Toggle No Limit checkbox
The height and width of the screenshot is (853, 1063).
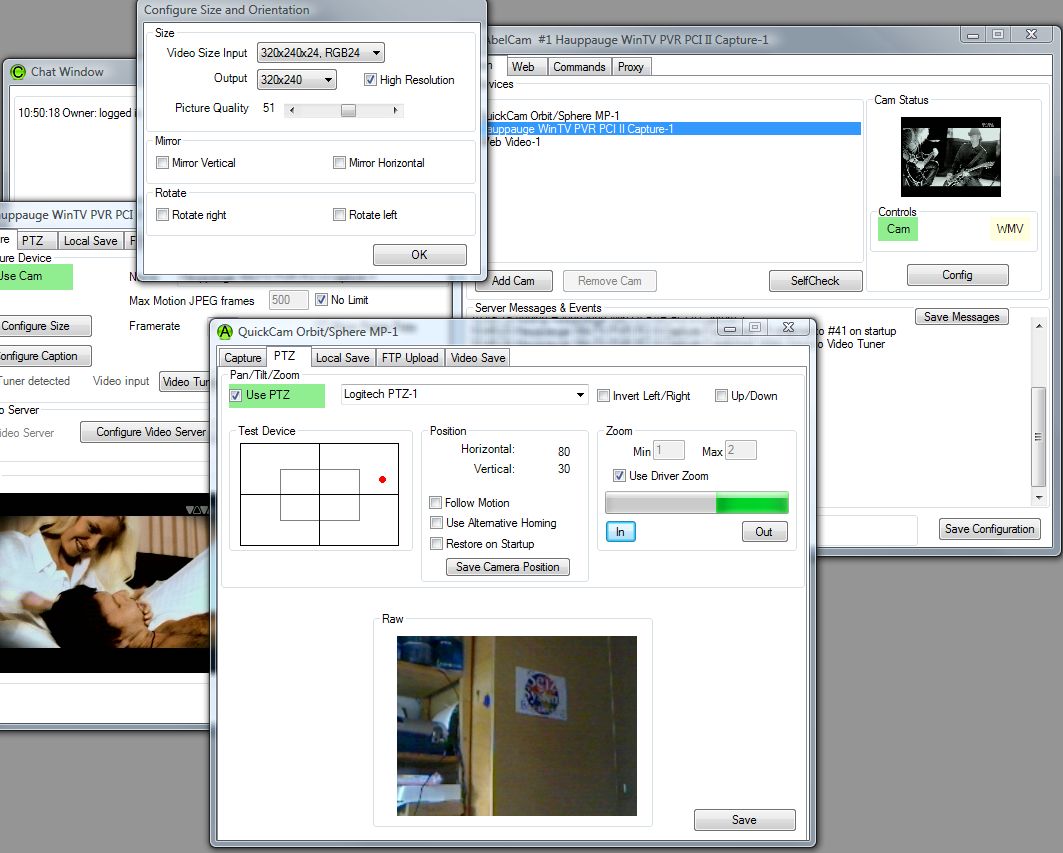click(x=321, y=300)
